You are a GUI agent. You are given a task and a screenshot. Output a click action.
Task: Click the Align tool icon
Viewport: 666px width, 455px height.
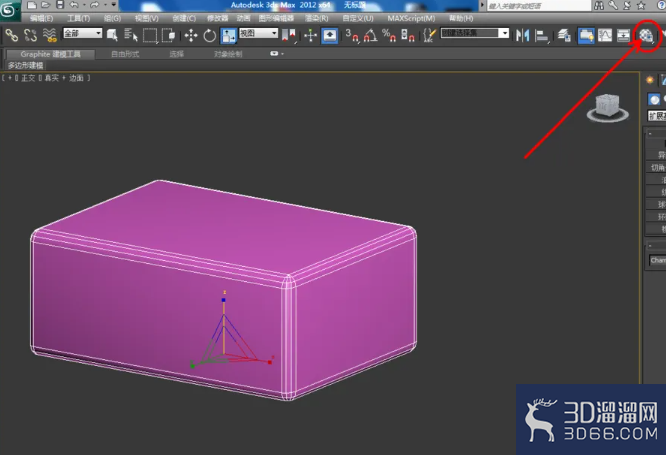[x=542, y=35]
